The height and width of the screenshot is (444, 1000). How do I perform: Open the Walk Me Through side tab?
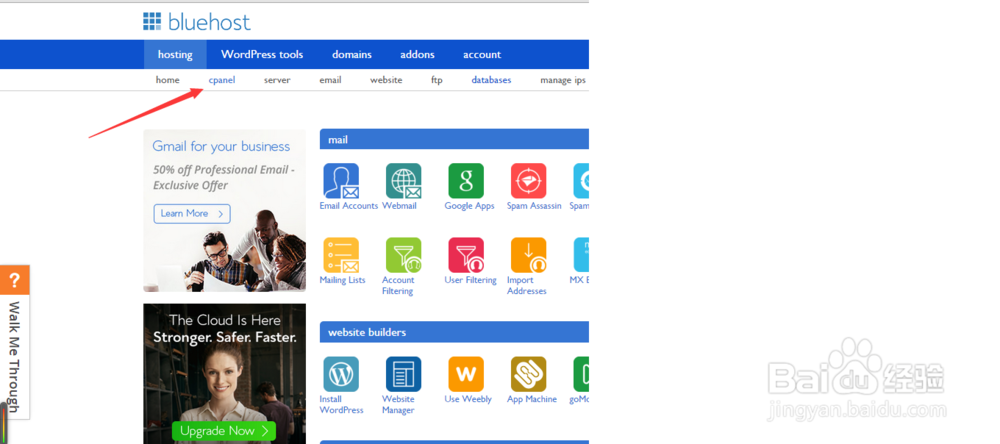[x=15, y=357]
